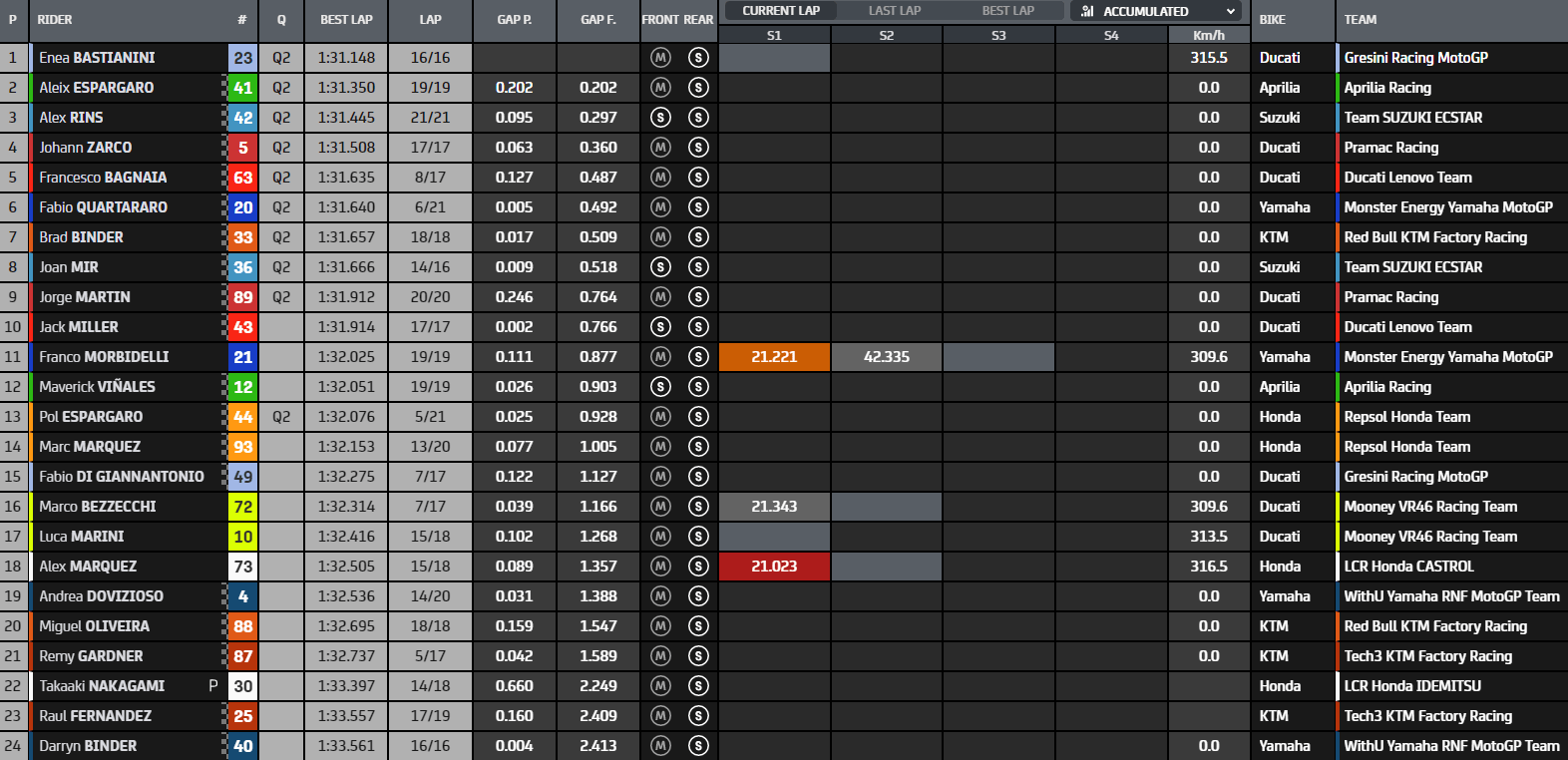Switch sector view to Best Lap

coord(1007,11)
